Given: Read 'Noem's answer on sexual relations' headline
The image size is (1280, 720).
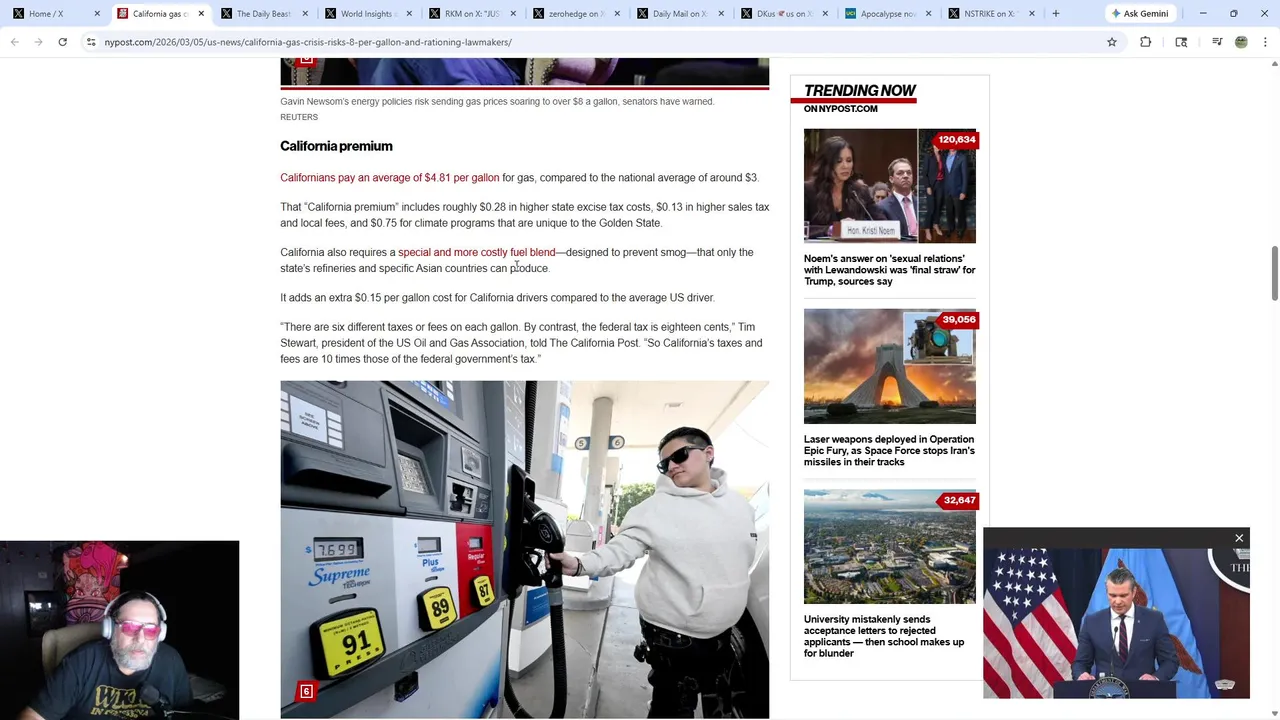Looking at the screenshot, I should 889,270.
